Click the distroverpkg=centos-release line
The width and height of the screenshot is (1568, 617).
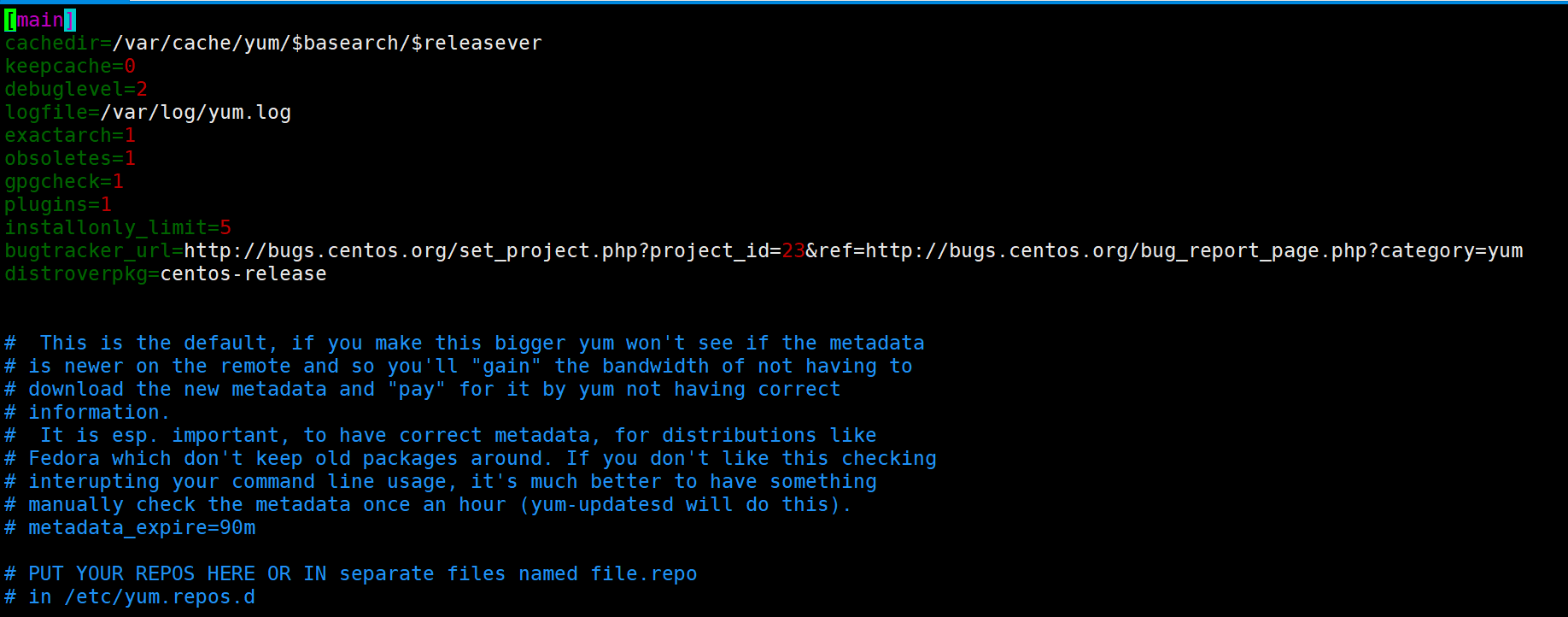tap(166, 273)
